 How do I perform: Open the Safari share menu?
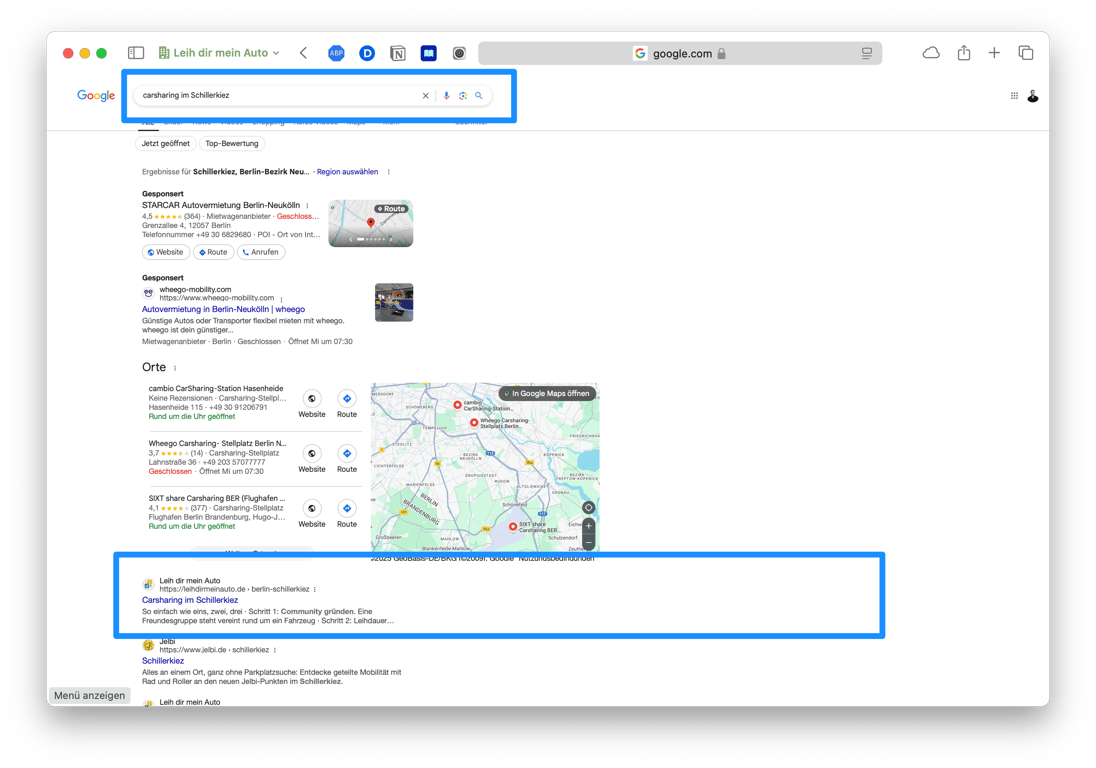click(x=964, y=52)
